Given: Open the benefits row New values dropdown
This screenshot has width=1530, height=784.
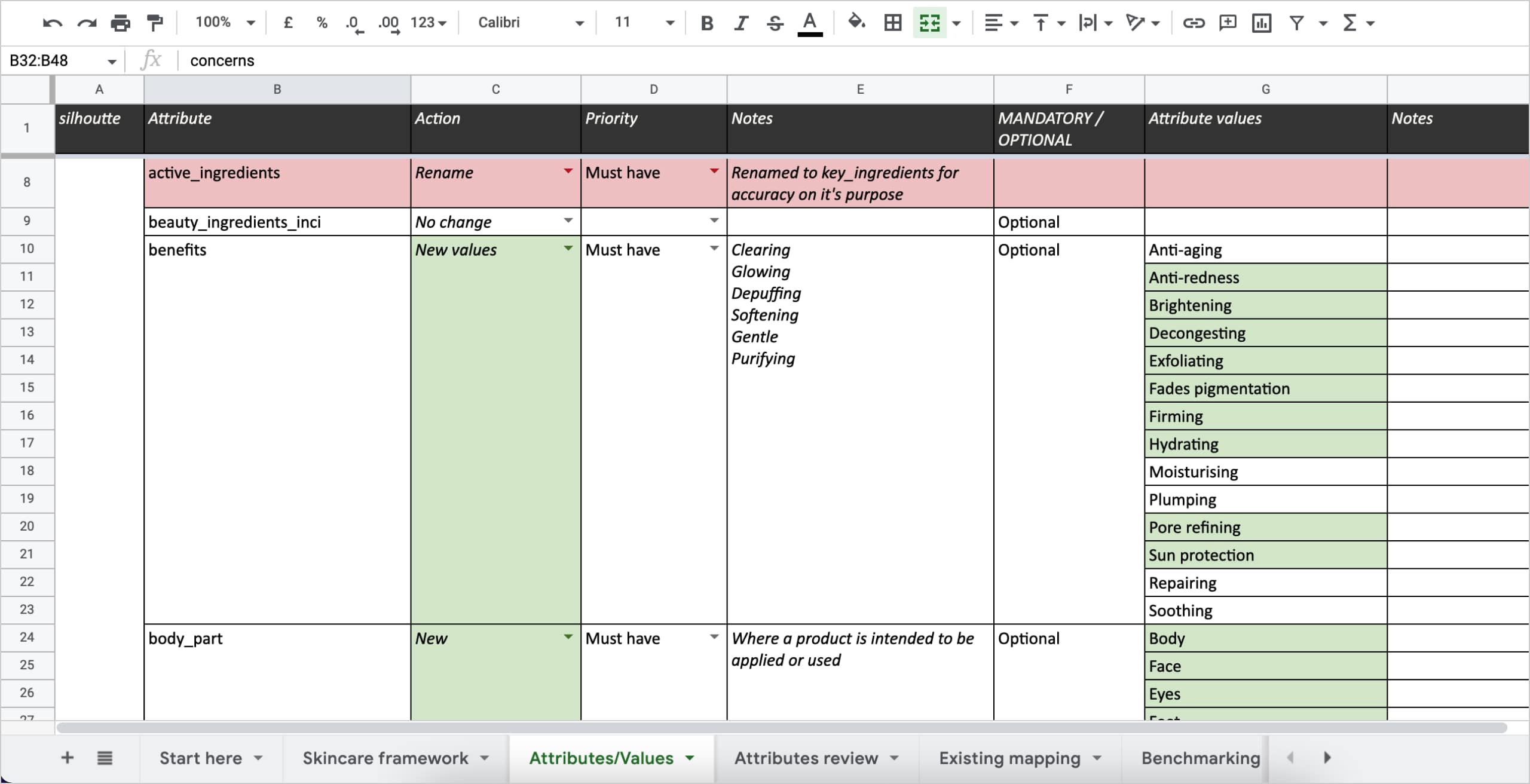Looking at the screenshot, I should pos(568,249).
